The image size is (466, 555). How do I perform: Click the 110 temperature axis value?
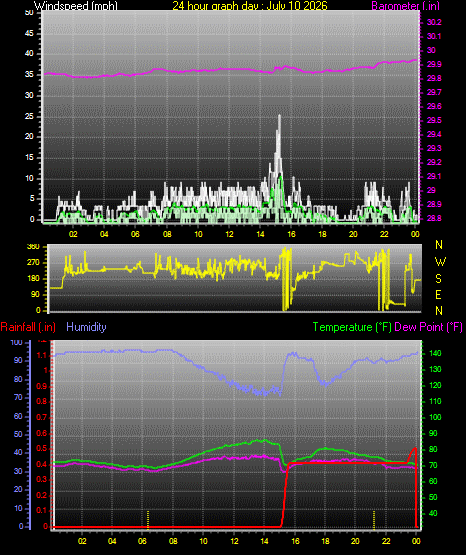point(435,401)
